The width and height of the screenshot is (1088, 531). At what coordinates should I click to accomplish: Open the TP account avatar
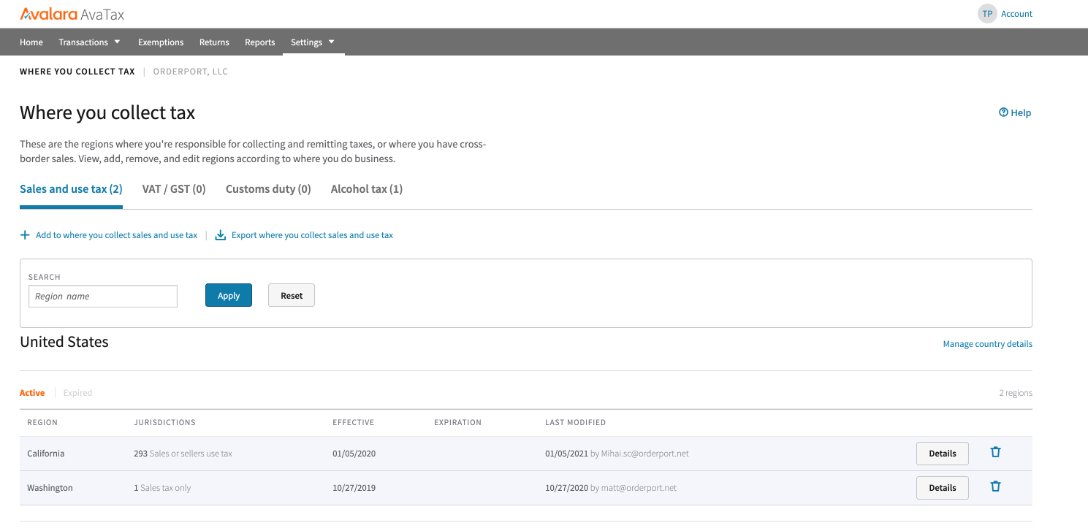click(x=987, y=14)
